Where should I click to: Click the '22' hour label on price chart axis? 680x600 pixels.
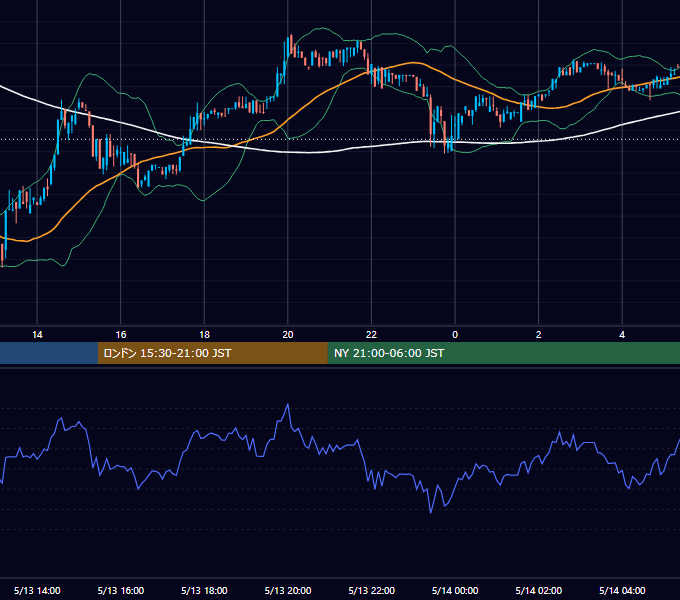coord(371,335)
